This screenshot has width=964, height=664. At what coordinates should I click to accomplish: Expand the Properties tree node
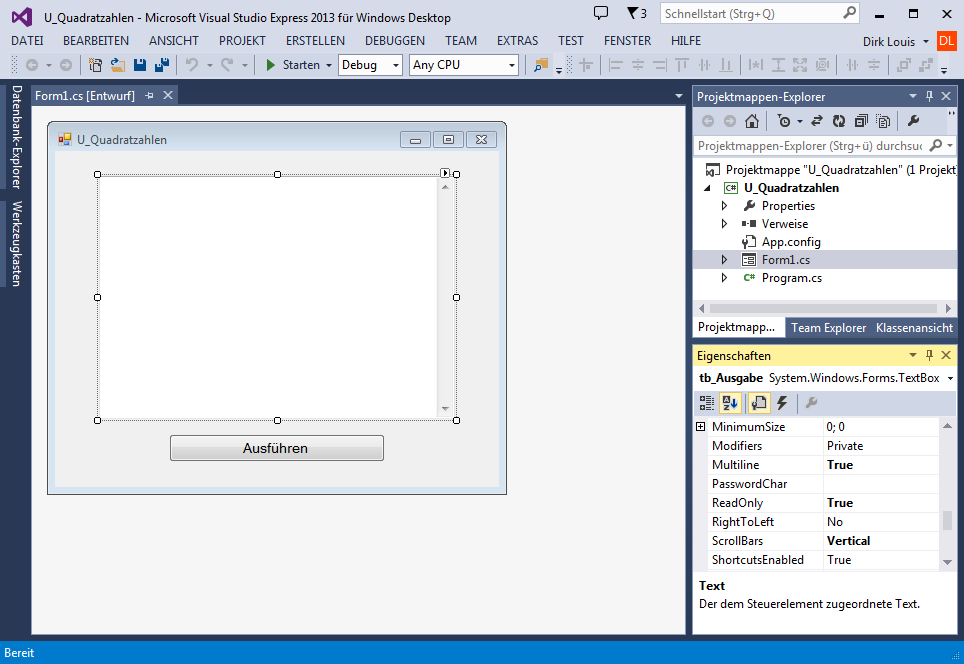724,206
